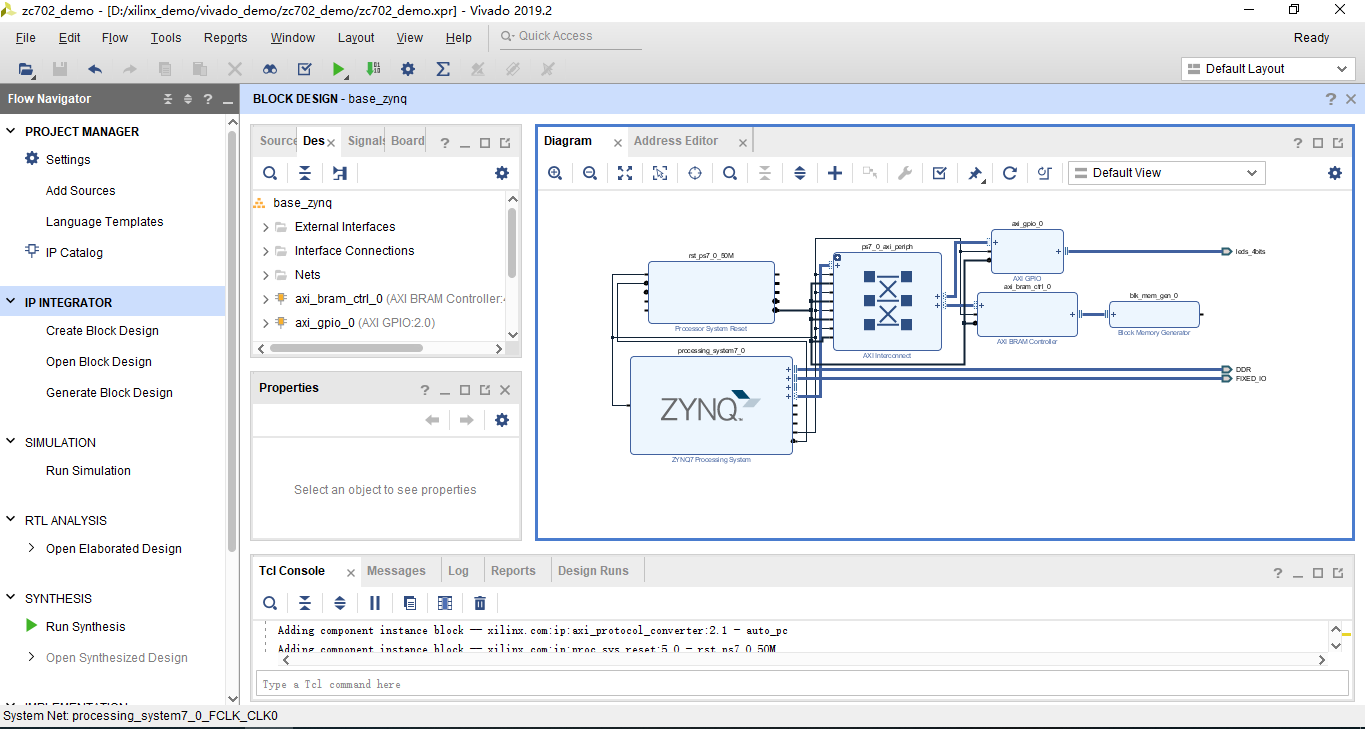Click the Quick Access search field
Image resolution: width=1365 pixels, height=729 pixels.
571,36
